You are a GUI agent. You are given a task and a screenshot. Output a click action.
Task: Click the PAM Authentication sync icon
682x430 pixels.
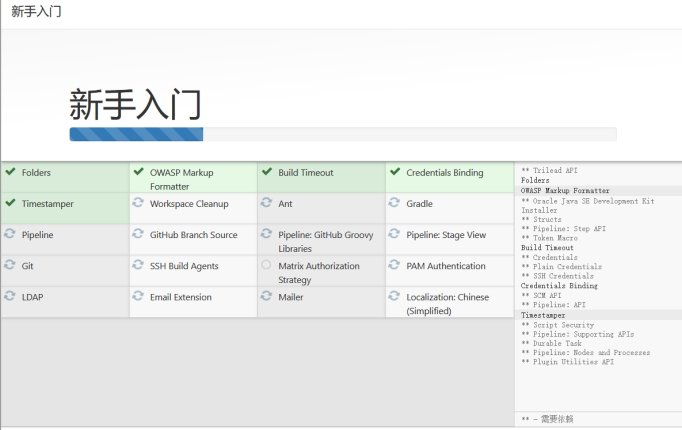(x=394, y=265)
